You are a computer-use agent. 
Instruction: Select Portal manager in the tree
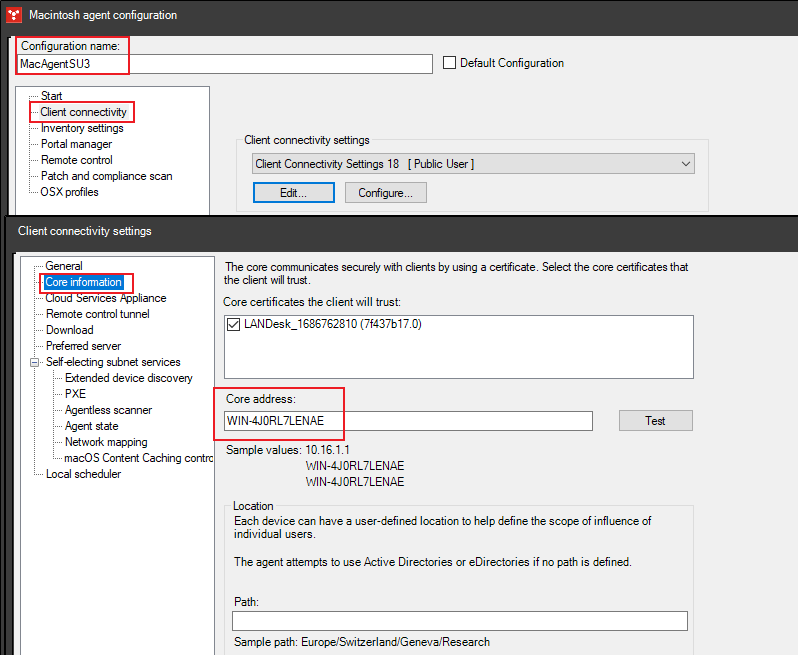click(x=76, y=144)
